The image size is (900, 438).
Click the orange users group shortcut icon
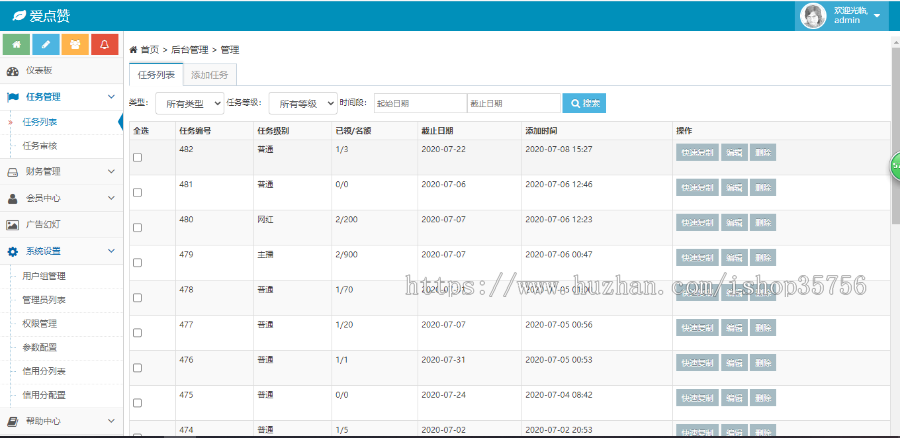click(x=75, y=45)
